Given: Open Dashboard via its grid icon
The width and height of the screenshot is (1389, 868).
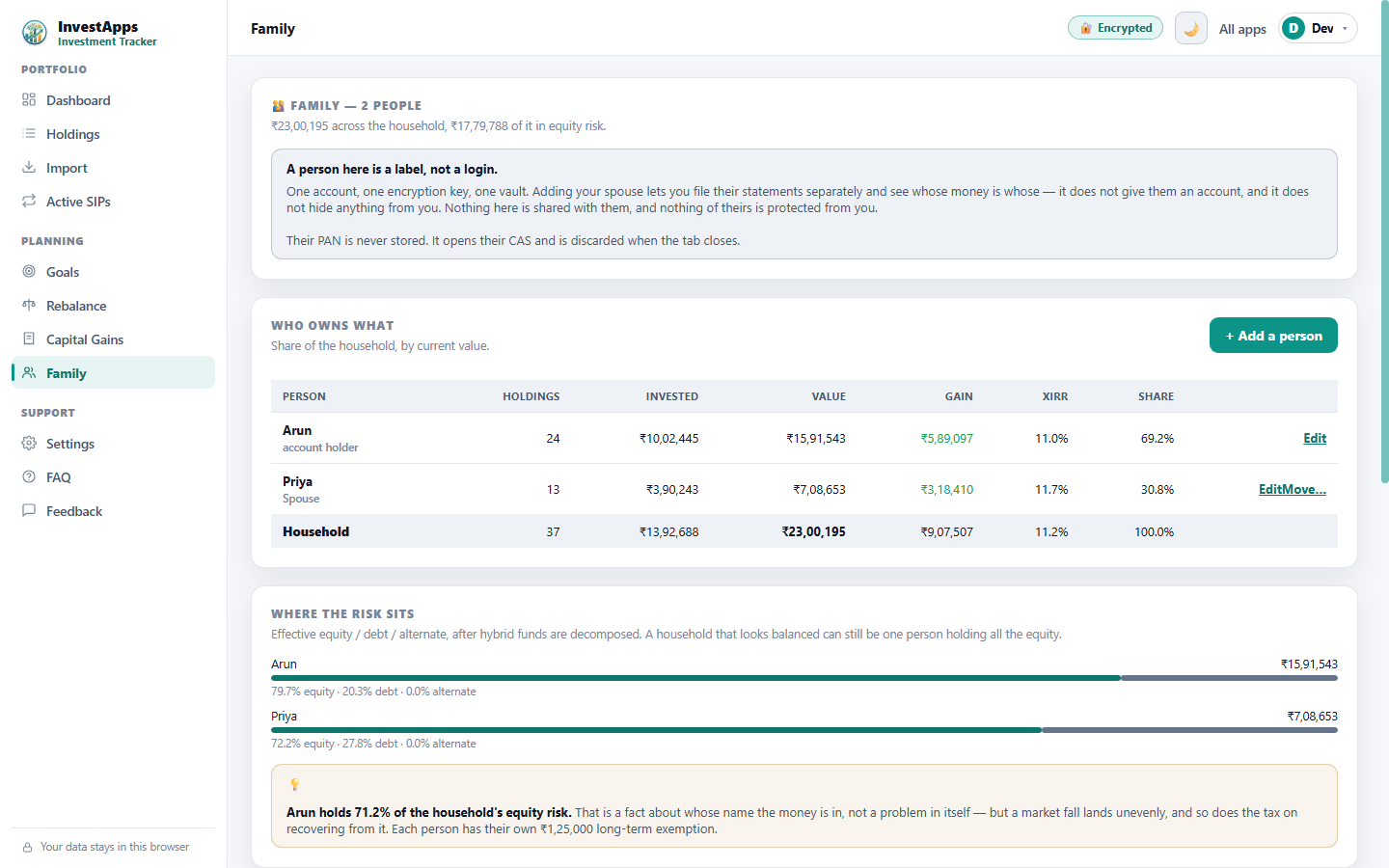Looking at the screenshot, I should 29,99.
